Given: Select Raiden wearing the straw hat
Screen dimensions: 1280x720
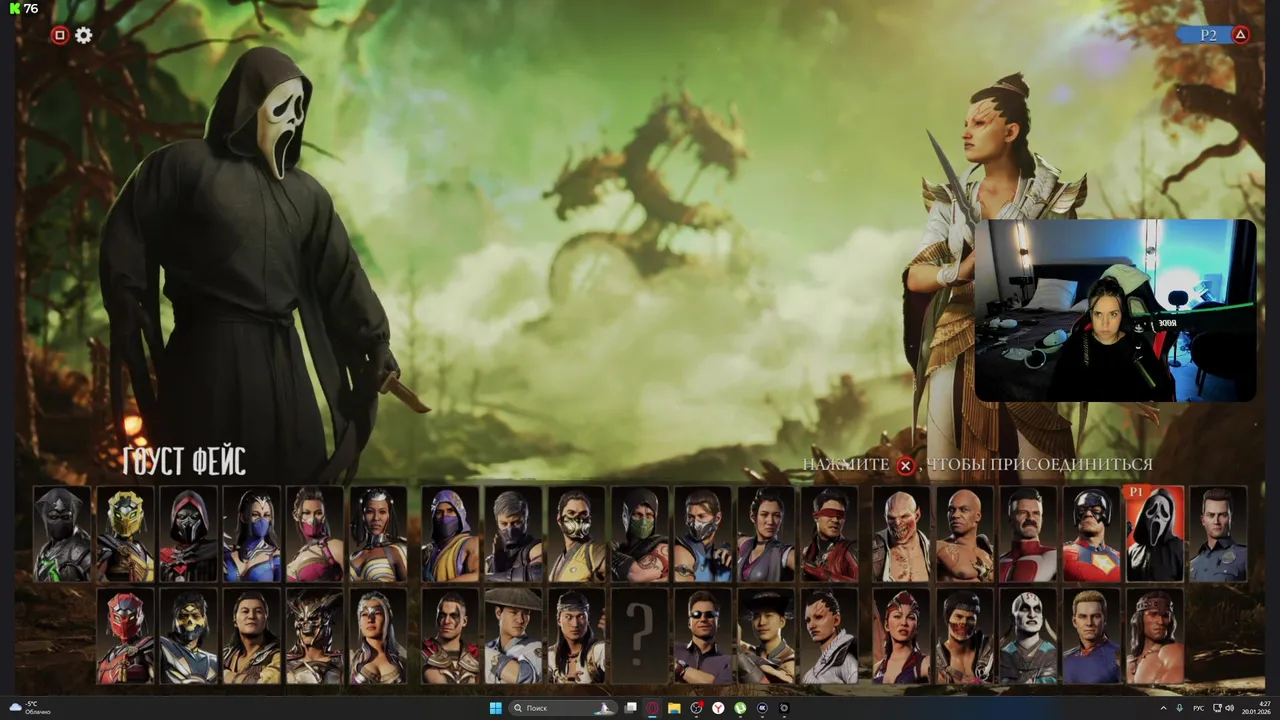Looking at the screenshot, I should click(513, 636).
